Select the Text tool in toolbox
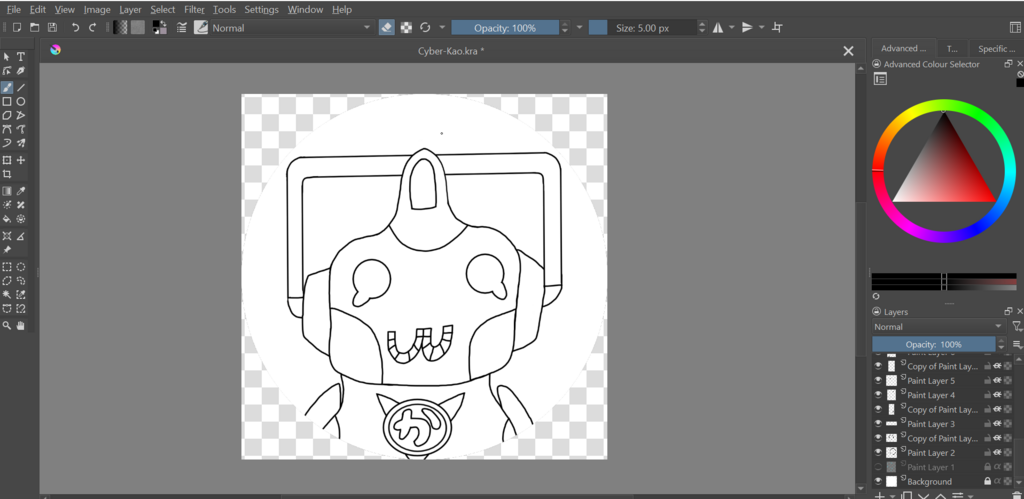 click(20, 57)
